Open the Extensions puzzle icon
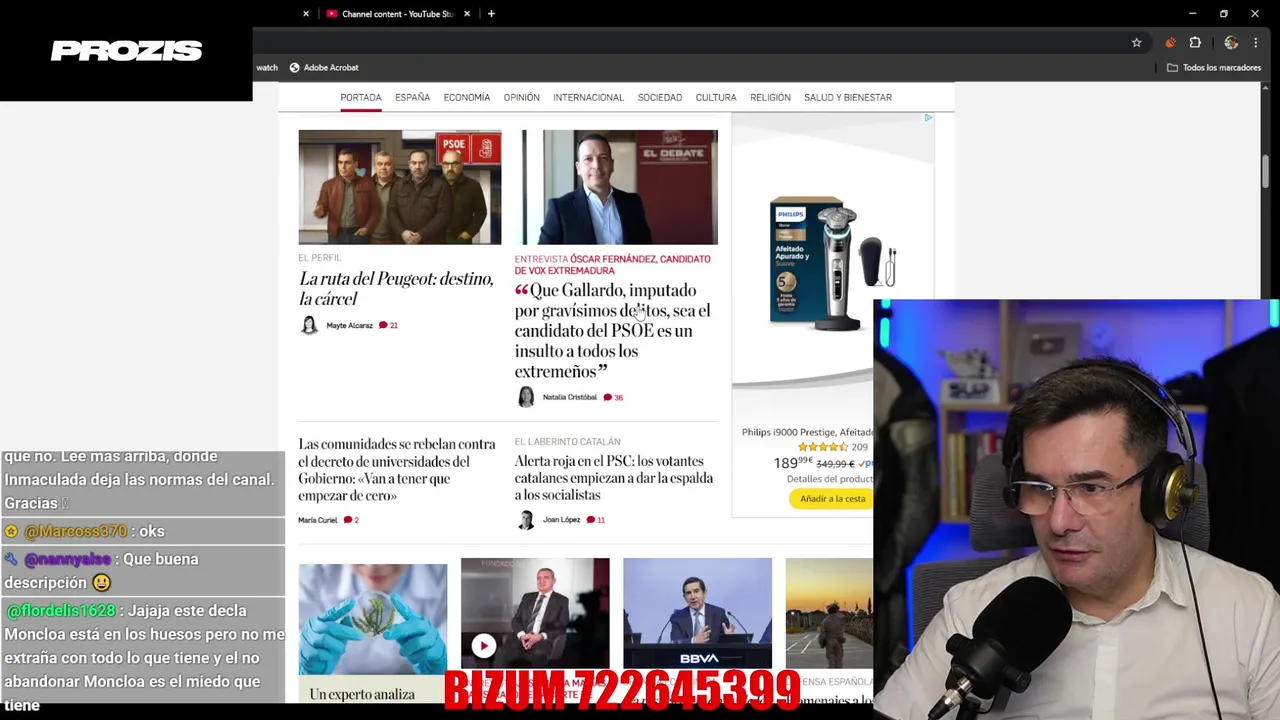 [1195, 43]
